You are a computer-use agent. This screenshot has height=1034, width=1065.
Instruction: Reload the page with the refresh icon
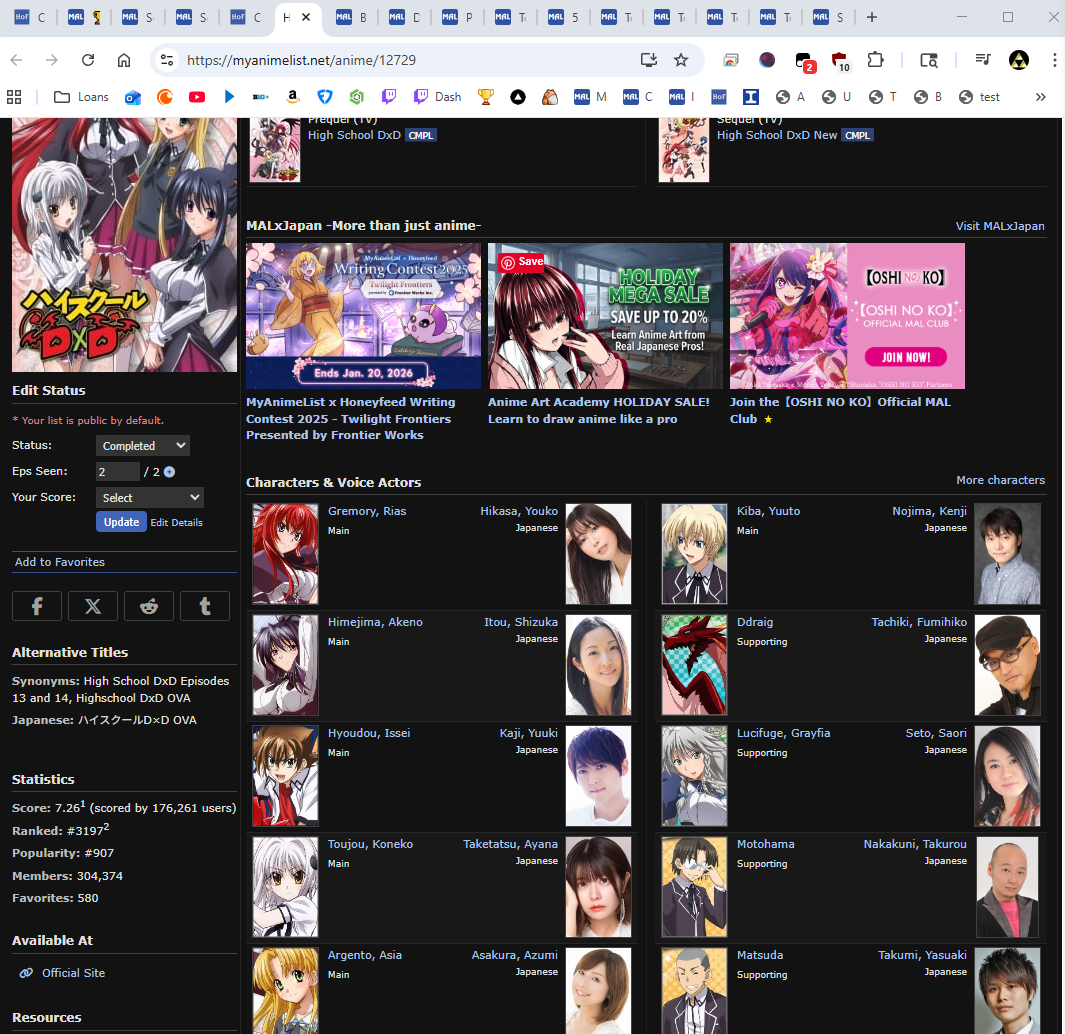click(88, 60)
